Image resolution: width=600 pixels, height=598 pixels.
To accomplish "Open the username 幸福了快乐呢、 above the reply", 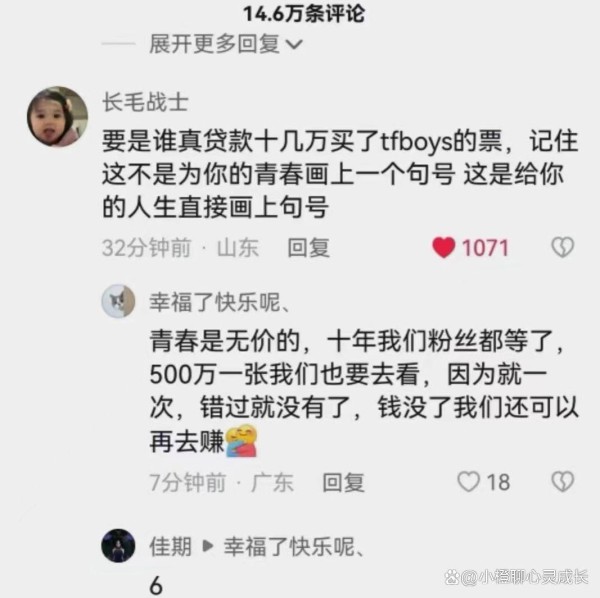I will (x=221, y=302).
